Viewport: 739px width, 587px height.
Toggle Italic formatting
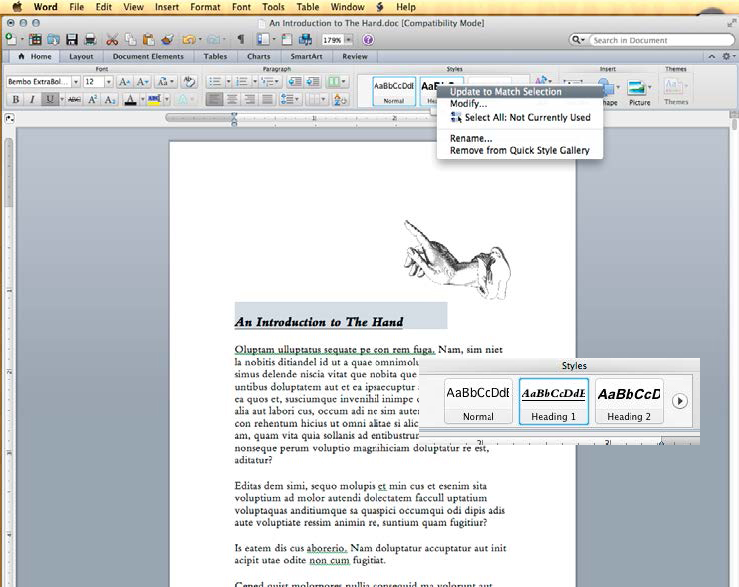(x=31, y=99)
